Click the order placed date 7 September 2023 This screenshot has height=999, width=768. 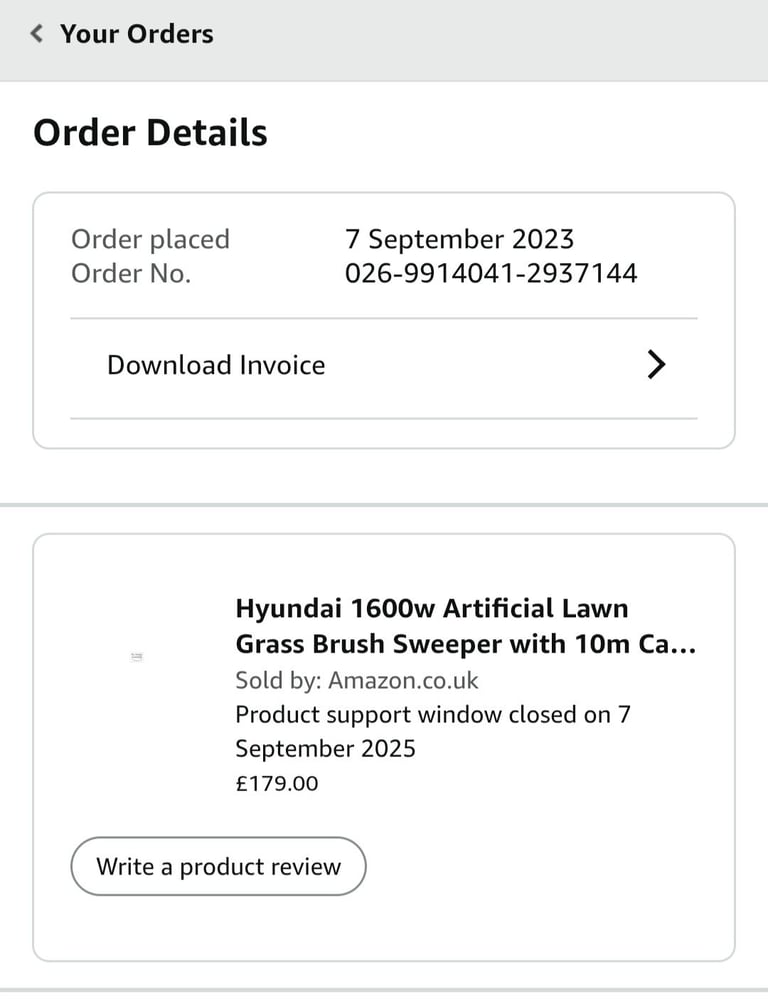[x=460, y=239]
